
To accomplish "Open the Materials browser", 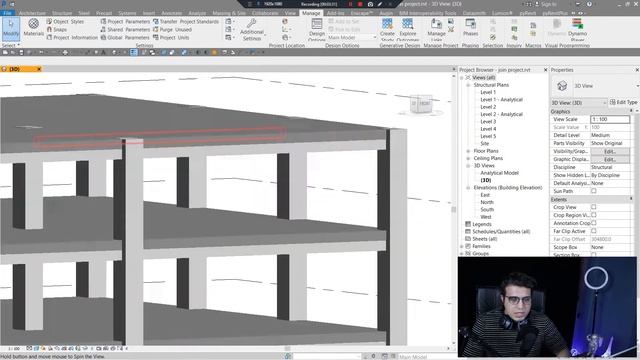I will 33,28.
